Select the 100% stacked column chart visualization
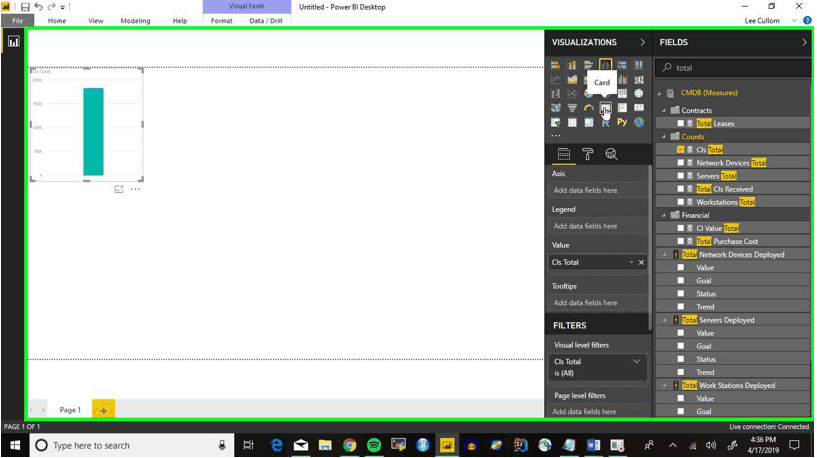817x458 pixels. pyautogui.click(x=639, y=65)
